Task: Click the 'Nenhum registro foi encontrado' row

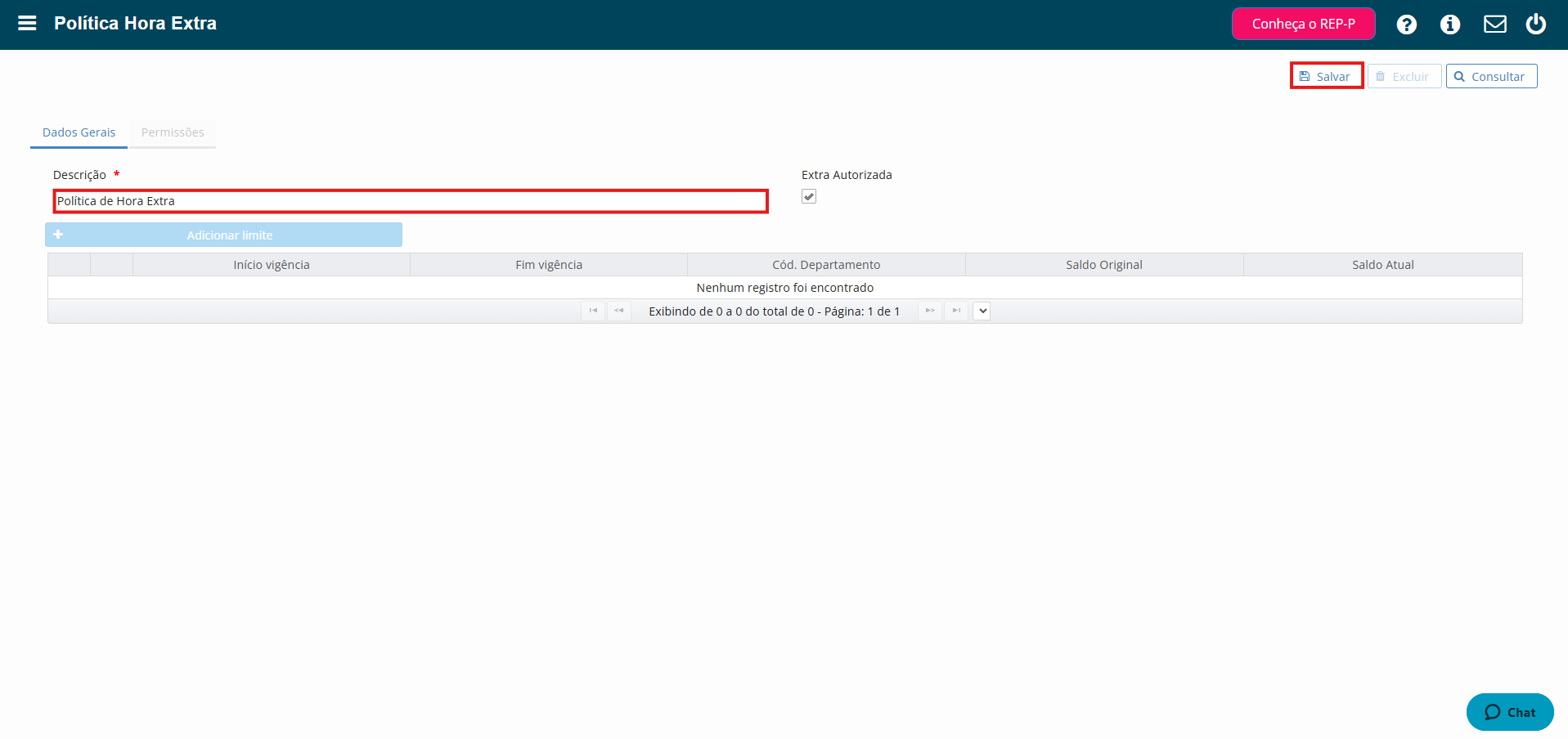Action: tap(785, 288)
